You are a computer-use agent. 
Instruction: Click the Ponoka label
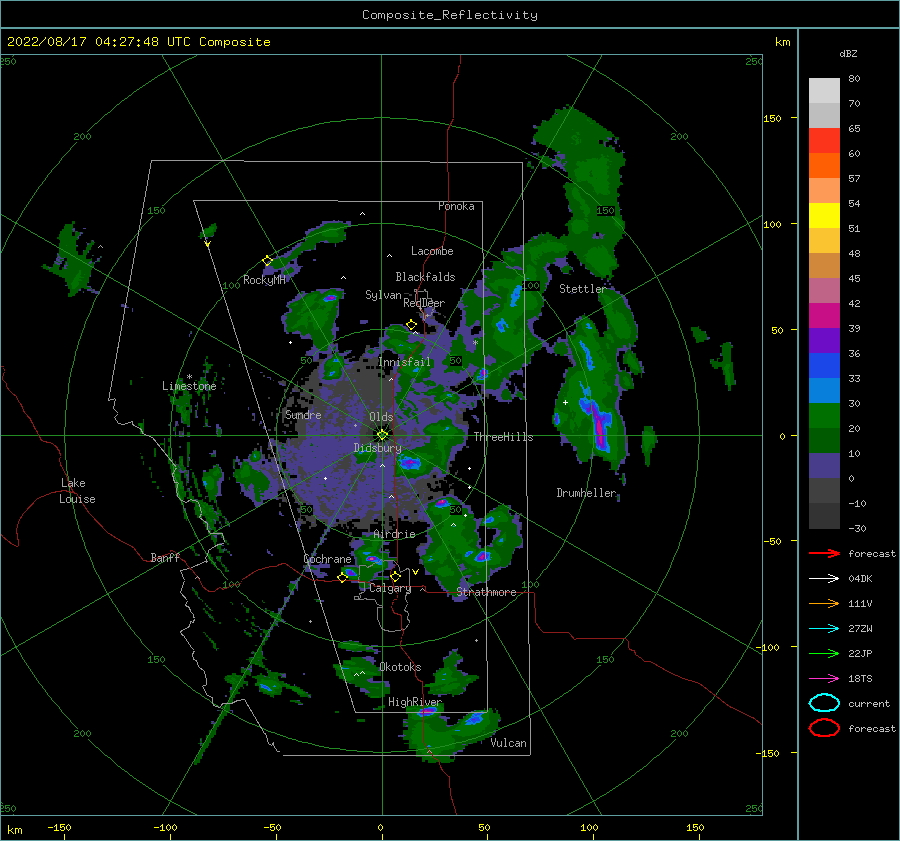[456, 206]
